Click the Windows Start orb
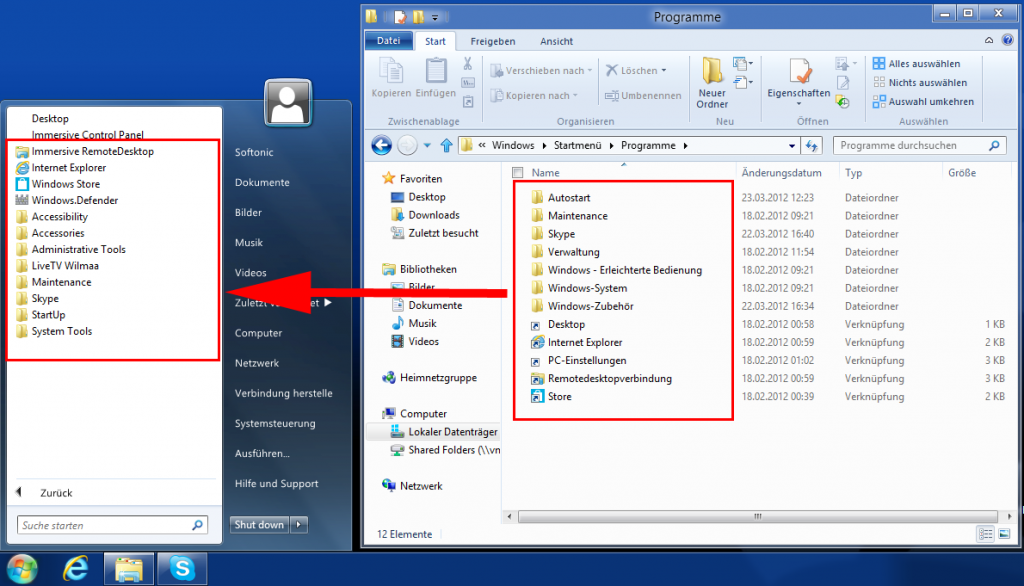This screenshot has width=1024, height=586. click(22, 569)
